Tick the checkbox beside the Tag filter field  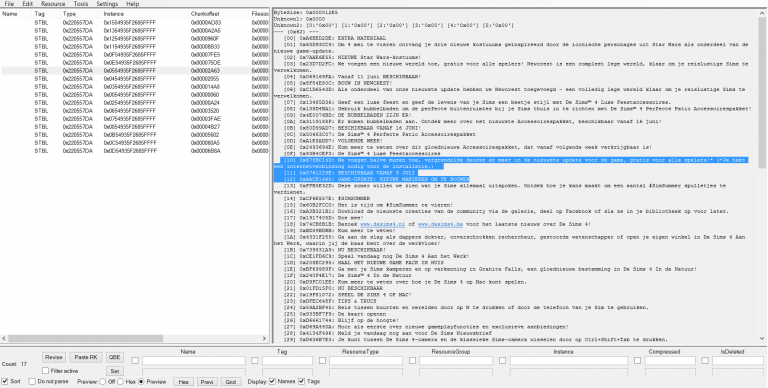[x=255, y=361]
